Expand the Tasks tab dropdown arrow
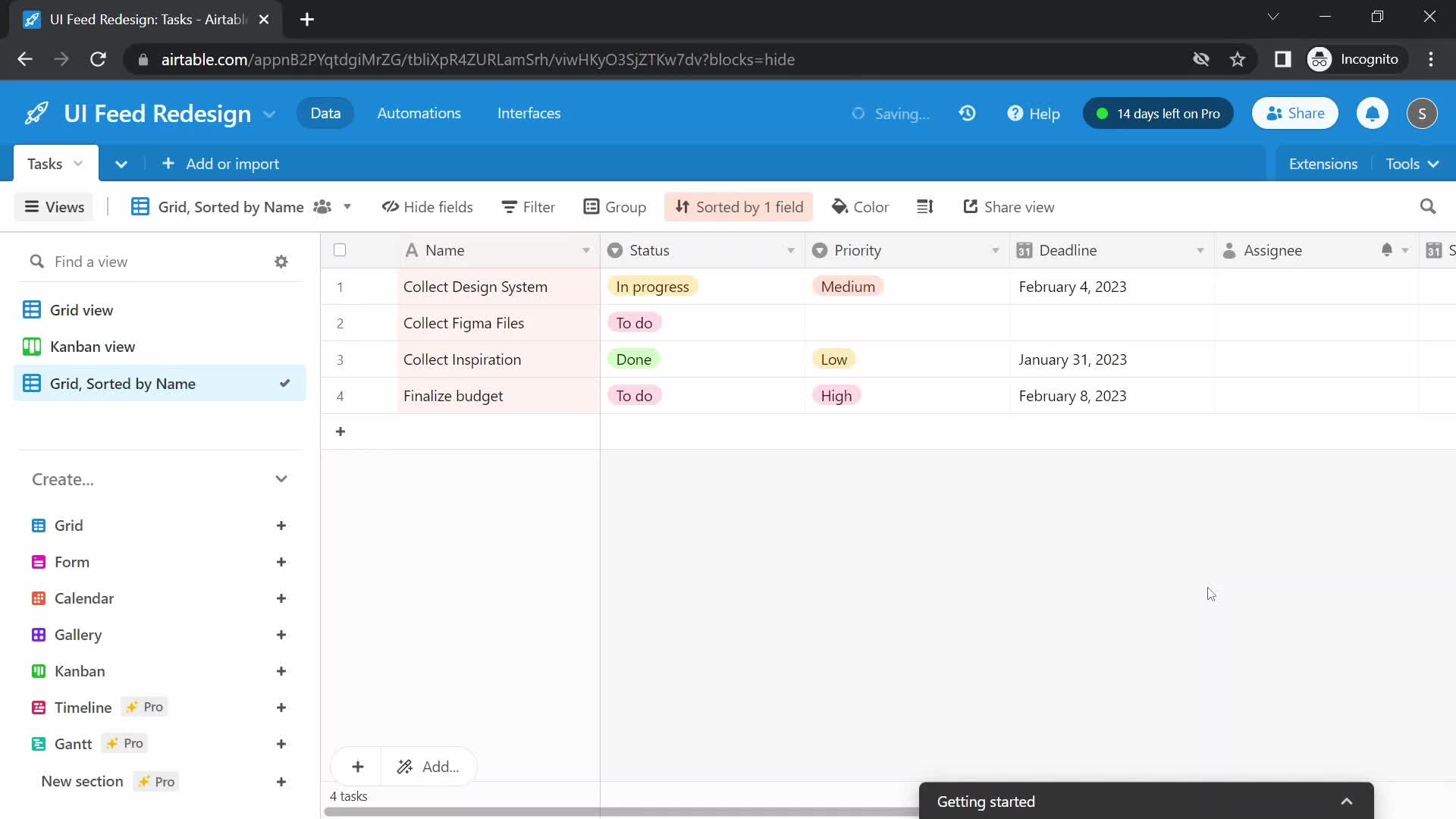Image resolution: width=1456 pixels, height=819 pixels. point(78,163)
